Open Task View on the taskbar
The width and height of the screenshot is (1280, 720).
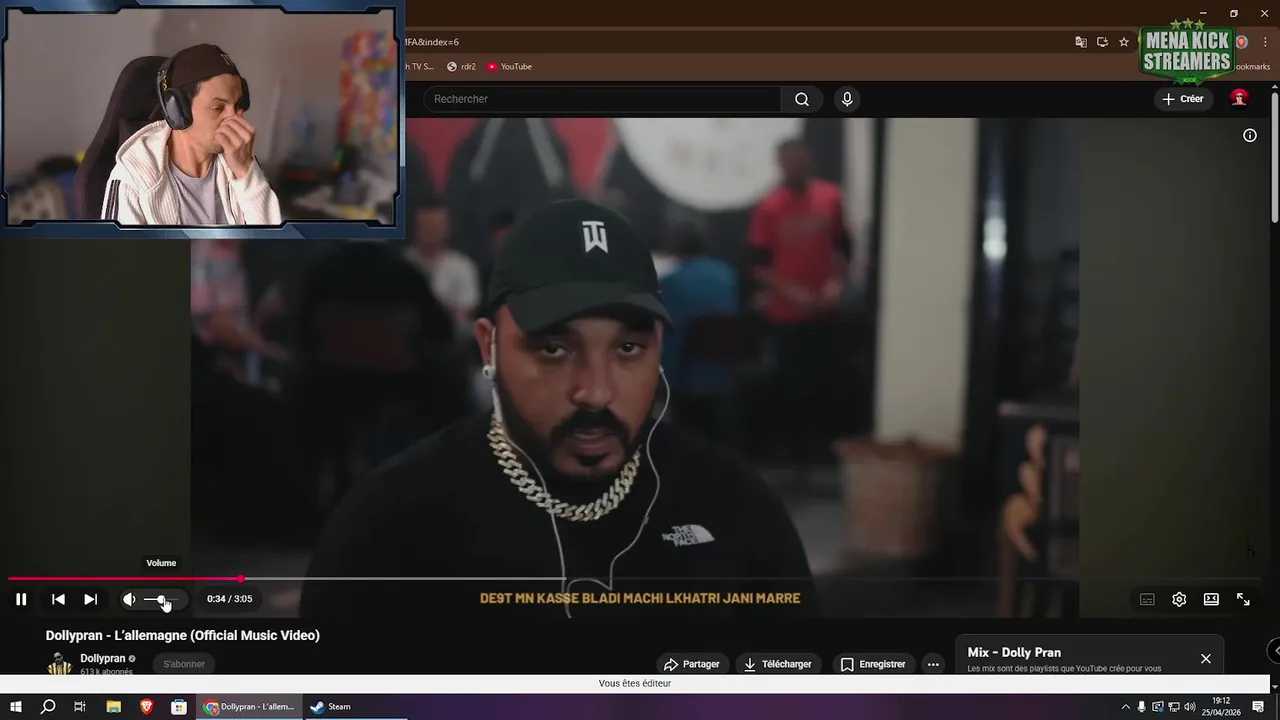[80, 707]
